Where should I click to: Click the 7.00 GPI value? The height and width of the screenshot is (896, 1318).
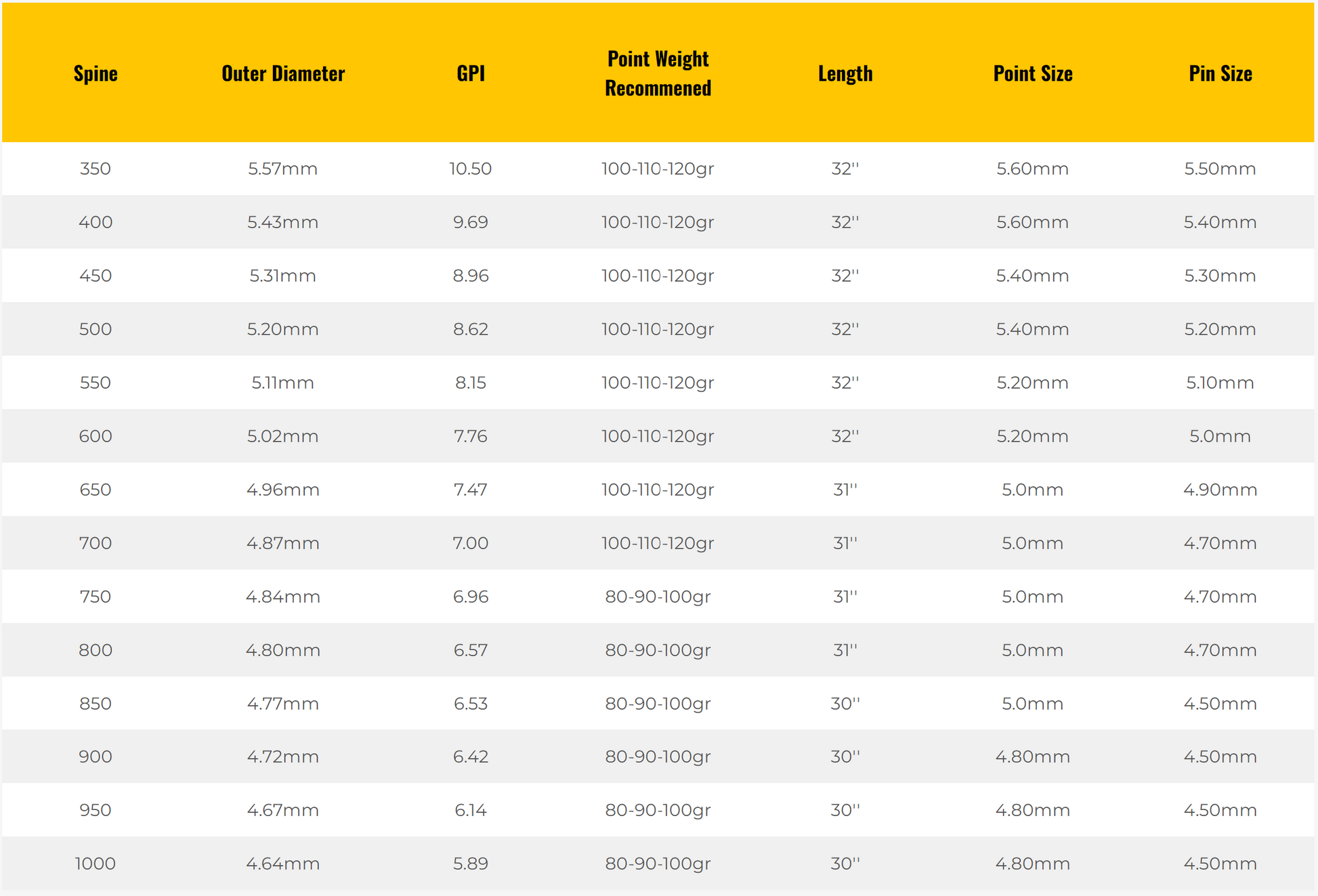click(x=471, y=543)
